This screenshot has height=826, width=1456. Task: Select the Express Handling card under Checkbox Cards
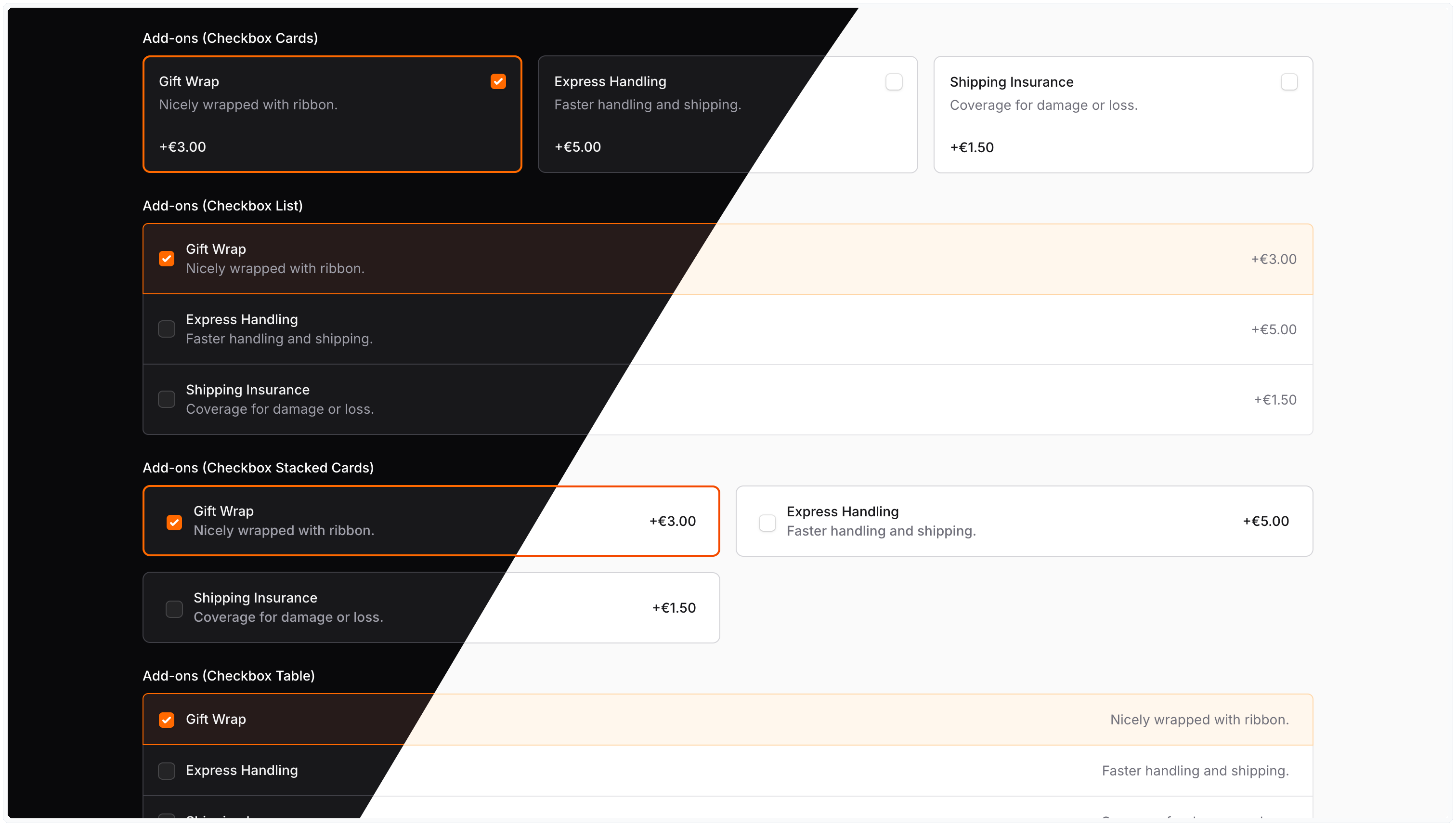[x=728, y=114]
